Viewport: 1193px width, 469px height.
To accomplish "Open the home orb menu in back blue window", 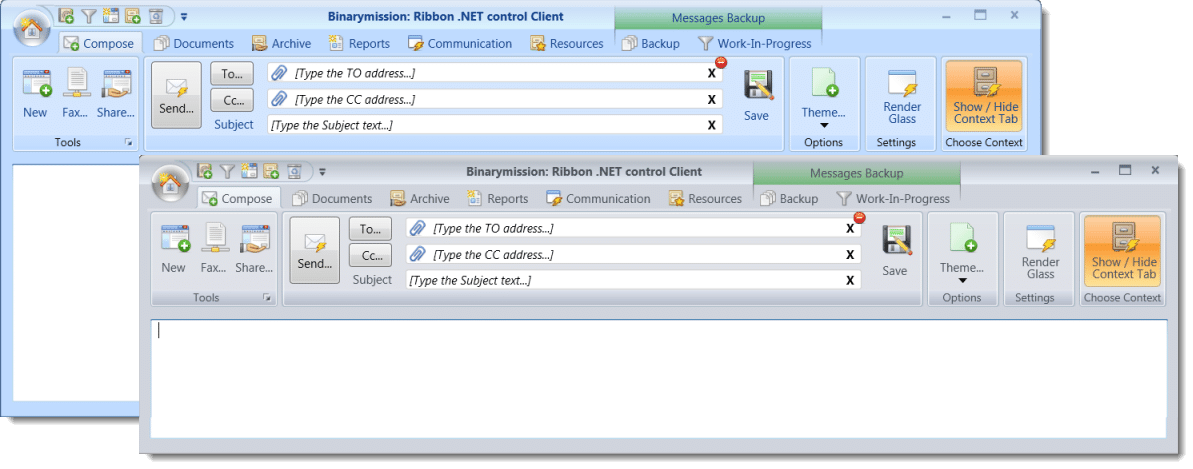I will pos(31,29).
